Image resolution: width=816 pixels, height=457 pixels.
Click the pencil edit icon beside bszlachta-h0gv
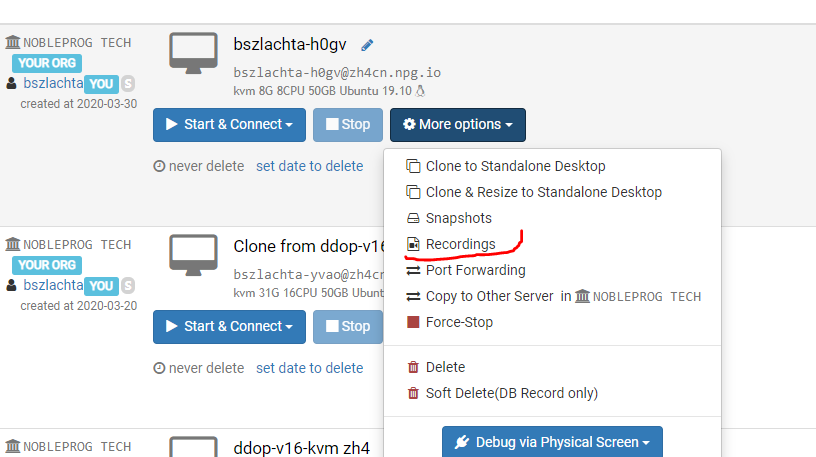[367, 45]
